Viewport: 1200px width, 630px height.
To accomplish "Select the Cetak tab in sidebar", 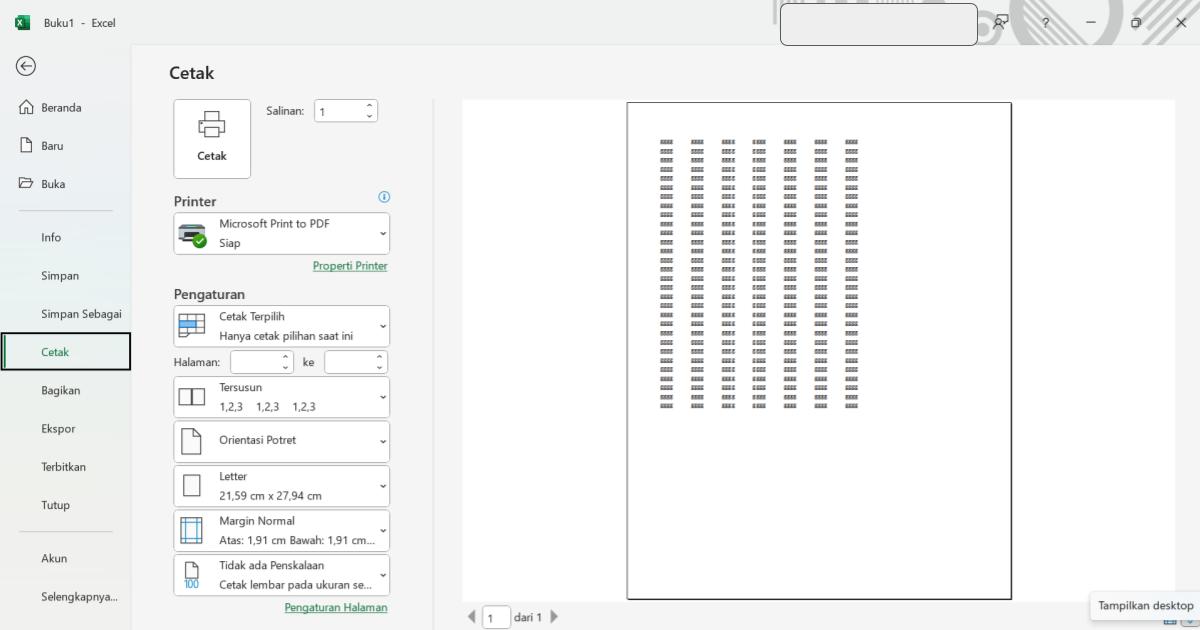I will 65,352.
